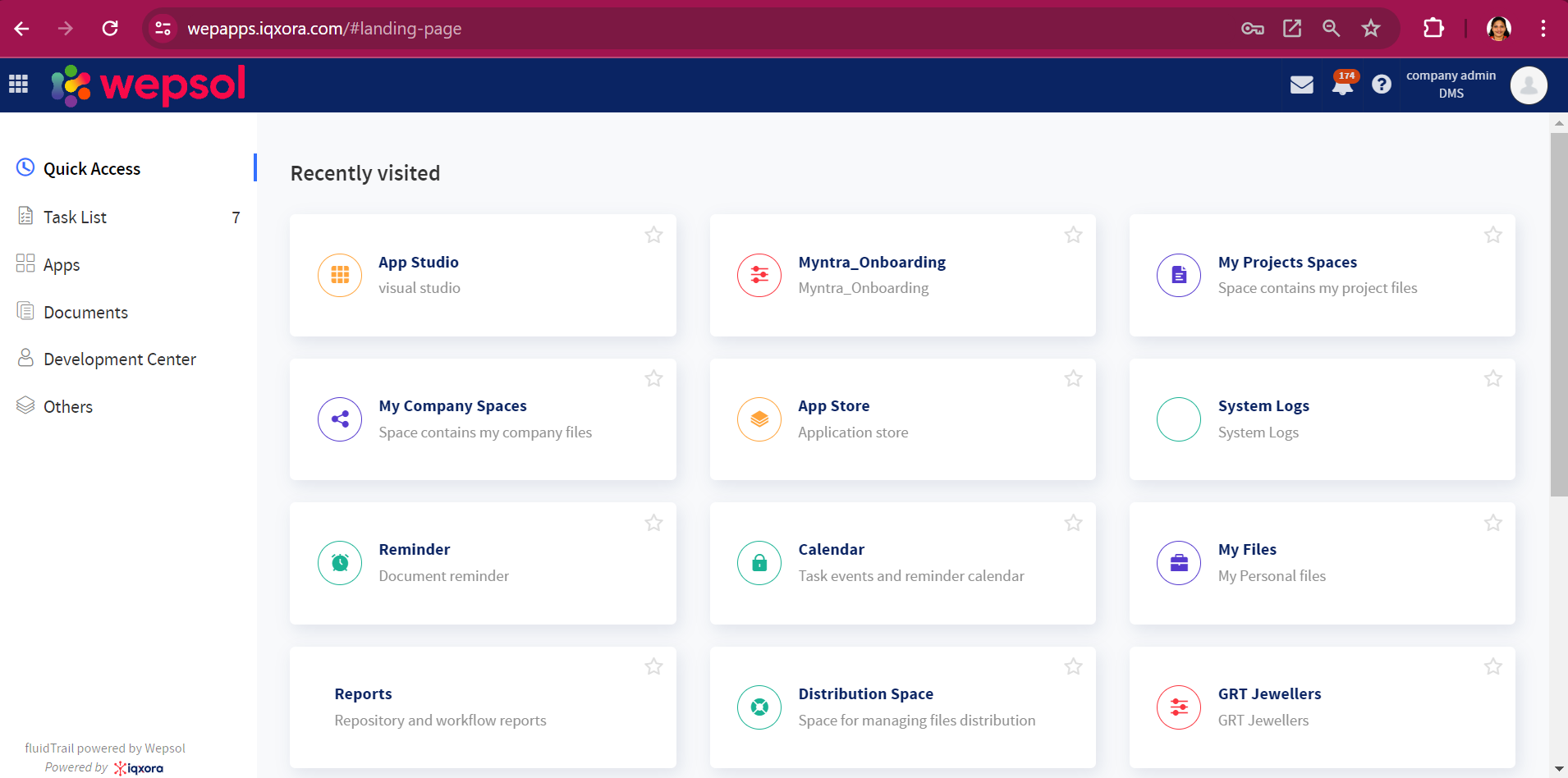
Task: Open the My Company Spaces link
Action: 452,405
